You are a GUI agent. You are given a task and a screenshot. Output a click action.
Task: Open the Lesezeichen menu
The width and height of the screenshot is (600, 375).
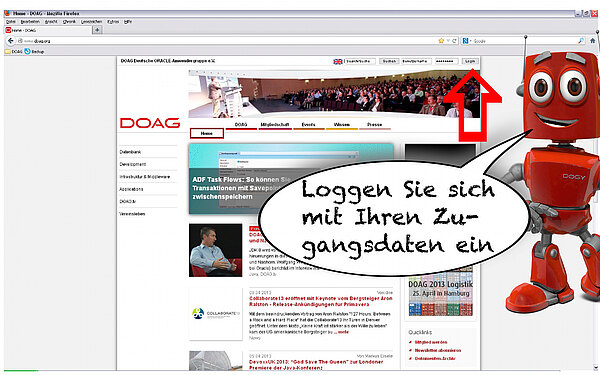91,22
